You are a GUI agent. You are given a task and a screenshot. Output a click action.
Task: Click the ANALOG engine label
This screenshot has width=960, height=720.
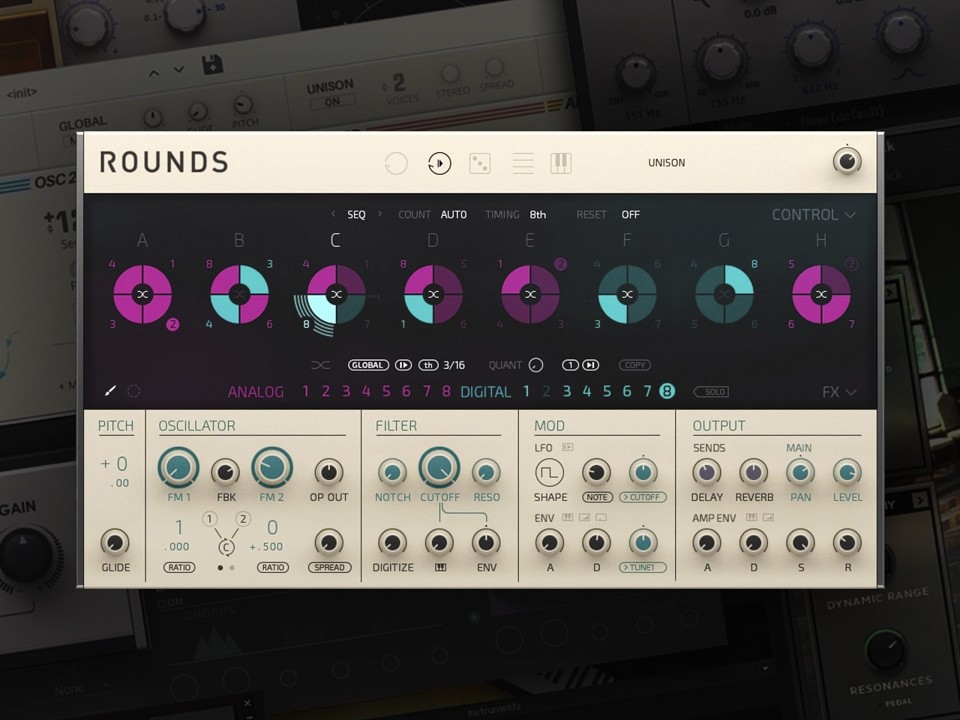pyautogui.click(x=256, y=392)
